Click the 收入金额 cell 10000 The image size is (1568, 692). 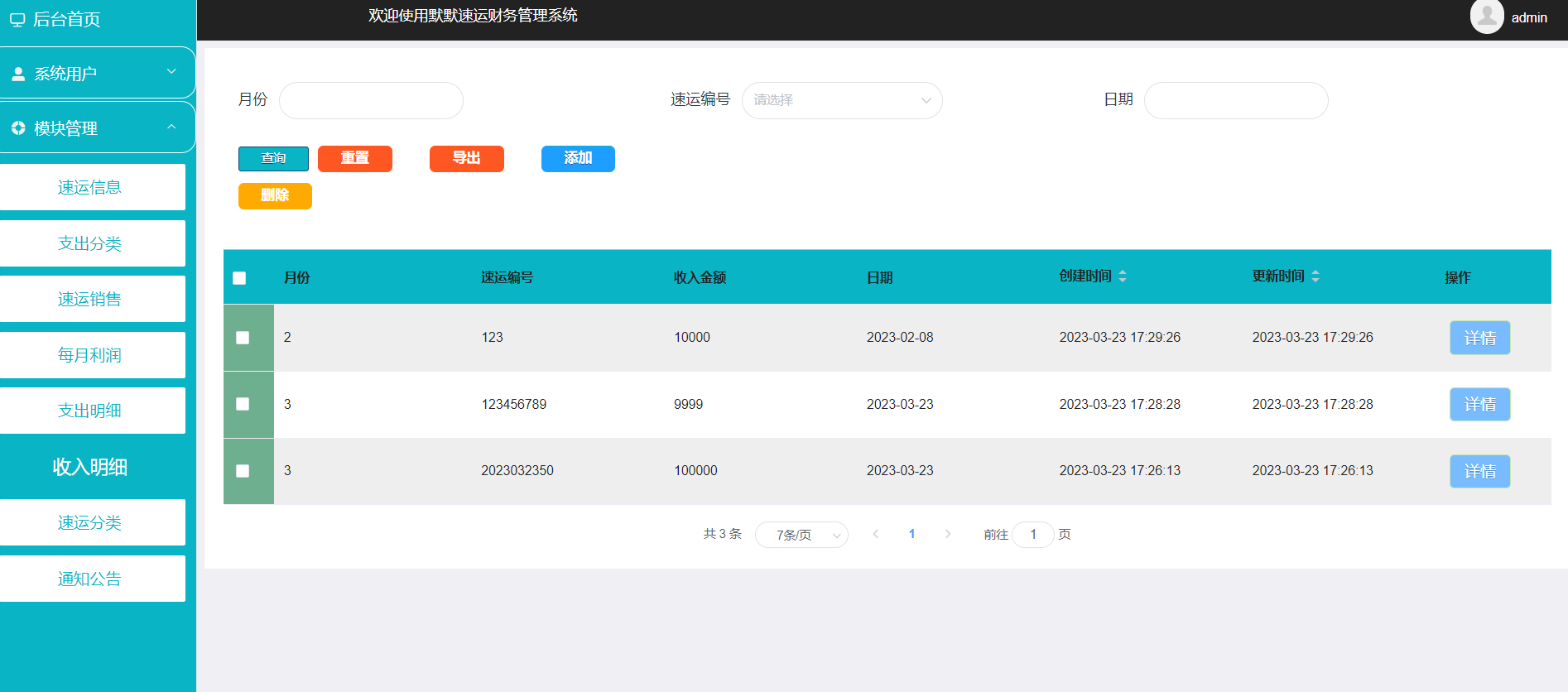click(692, 337)
